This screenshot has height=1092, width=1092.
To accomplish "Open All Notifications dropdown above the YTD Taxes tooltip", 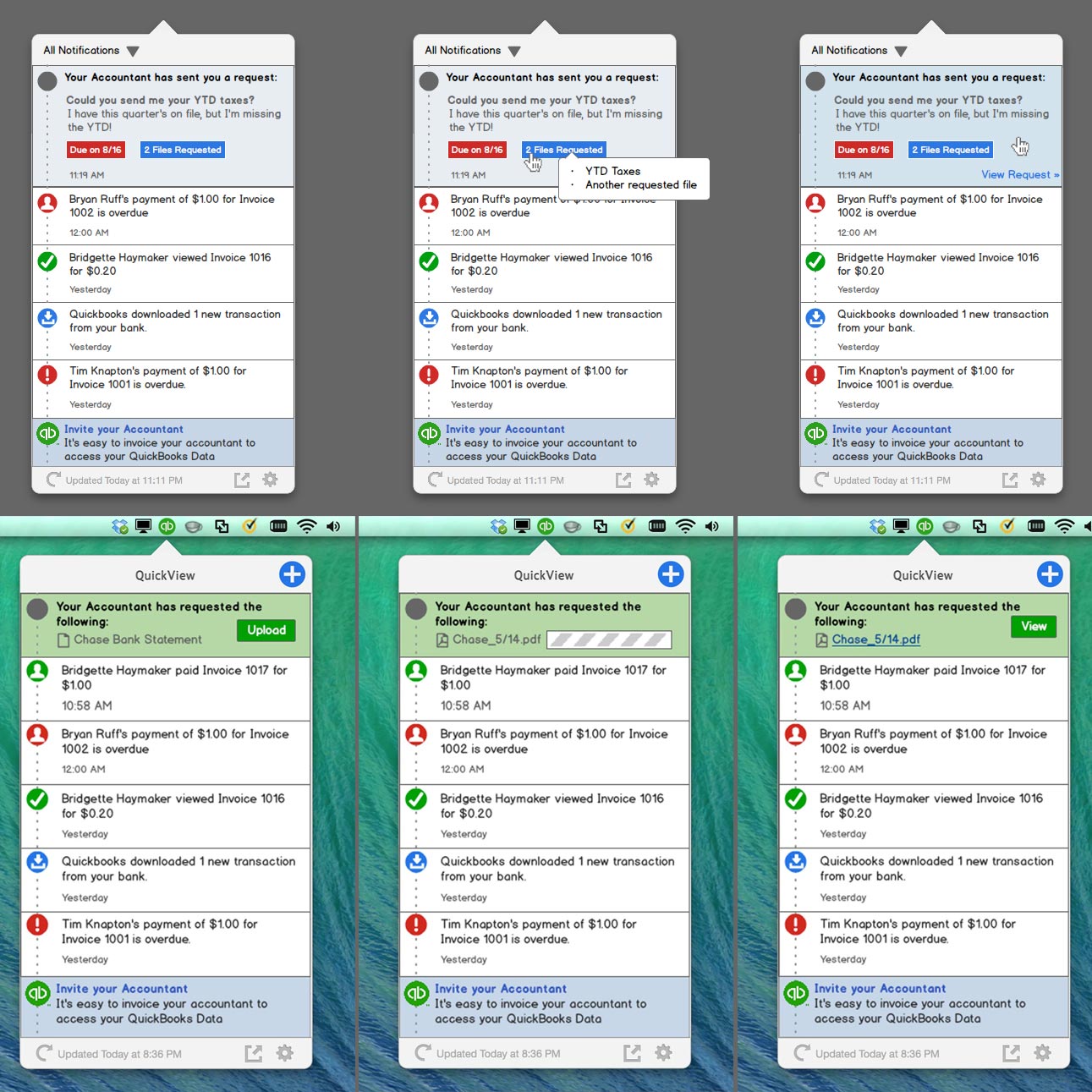I will (472, 51).
